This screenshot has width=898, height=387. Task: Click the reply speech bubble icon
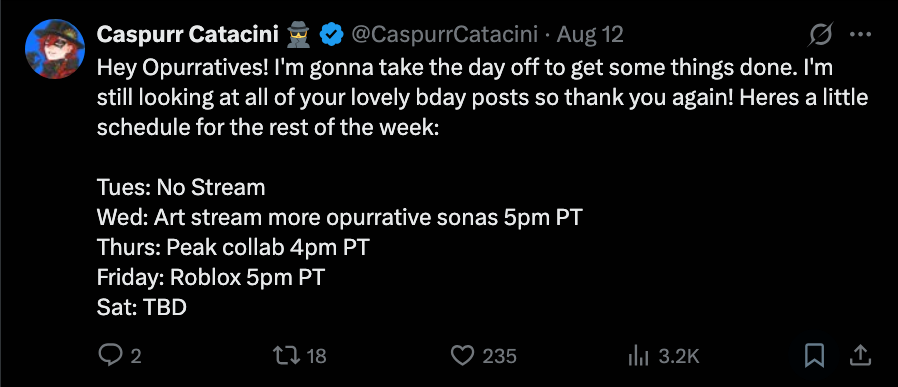(109, 356)
